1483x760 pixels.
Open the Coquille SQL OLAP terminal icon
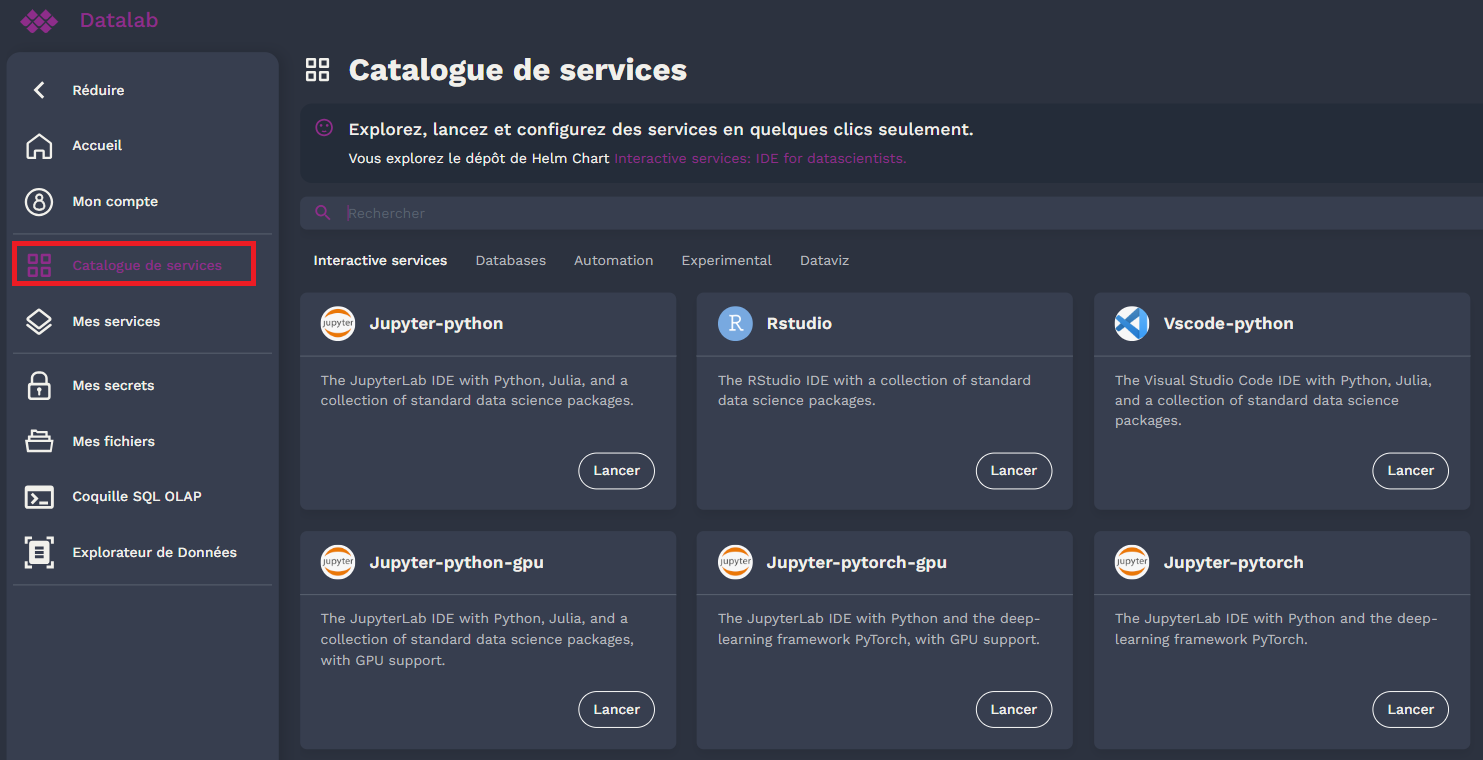[x=39, y=496]
